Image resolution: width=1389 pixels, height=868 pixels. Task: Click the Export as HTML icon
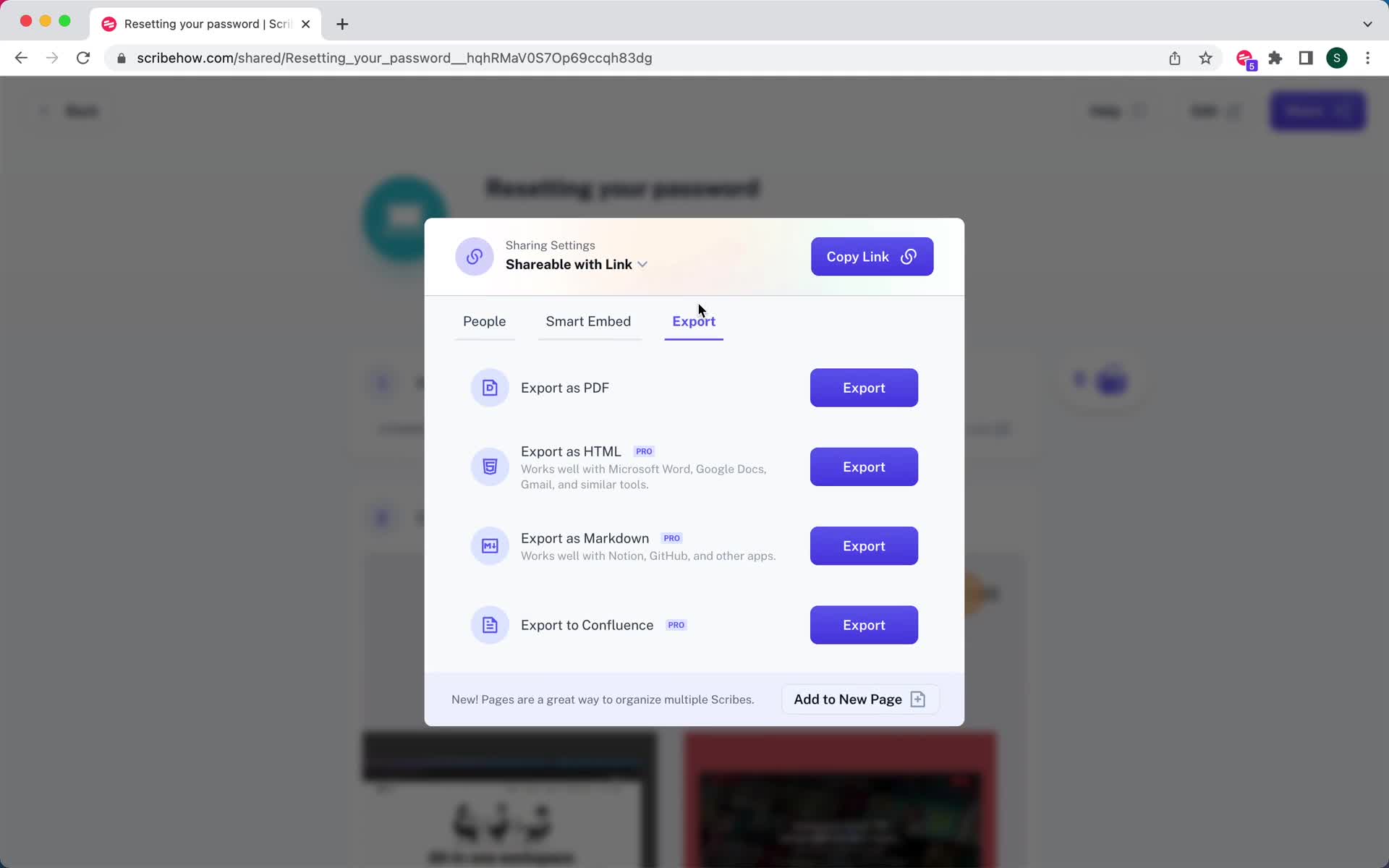490,467
